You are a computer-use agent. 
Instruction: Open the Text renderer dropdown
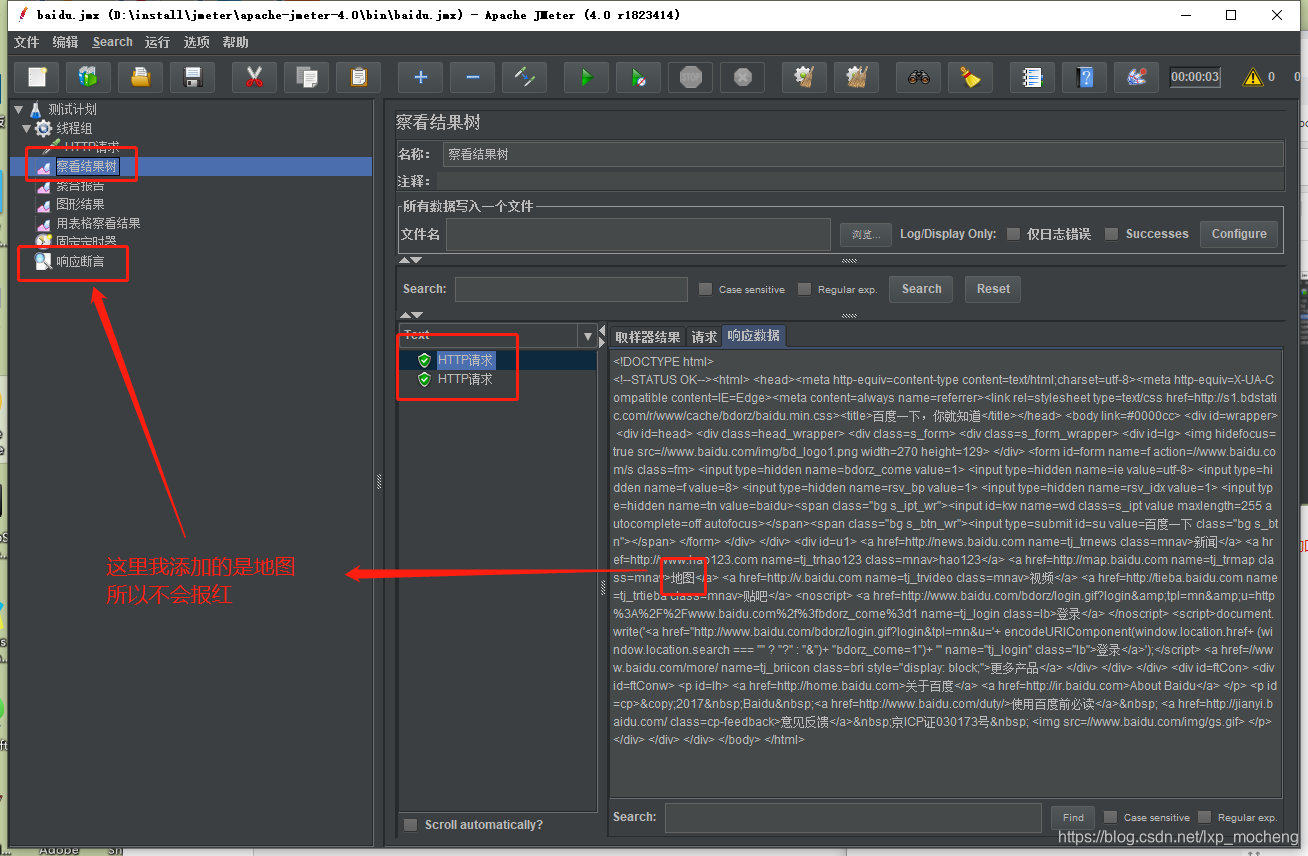(587, 336)
